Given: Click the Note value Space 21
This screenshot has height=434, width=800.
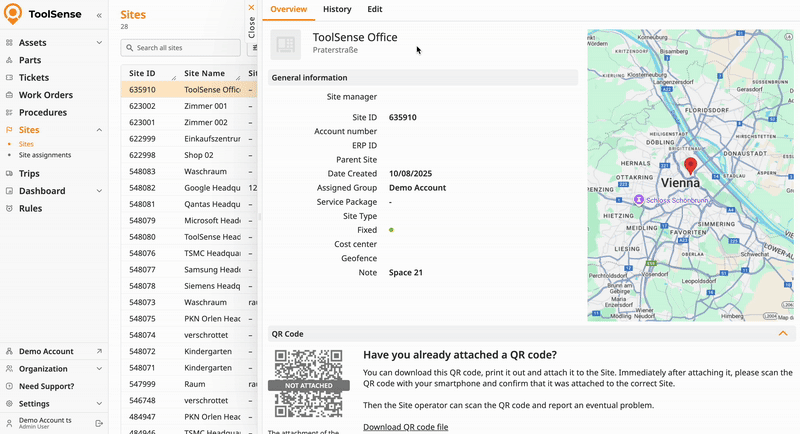Looking at the screenshot, I should [x=406, y=272].
